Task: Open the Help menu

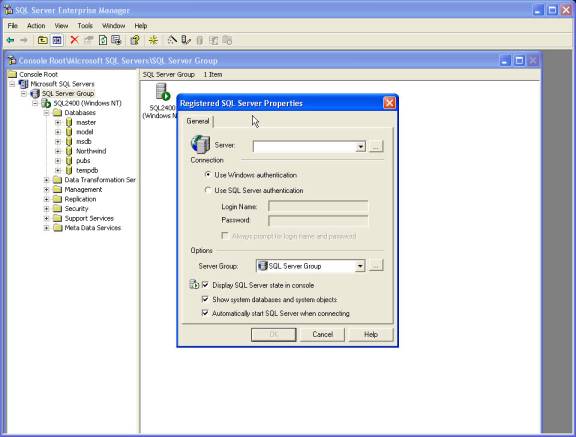Action: tap(141, 26)
